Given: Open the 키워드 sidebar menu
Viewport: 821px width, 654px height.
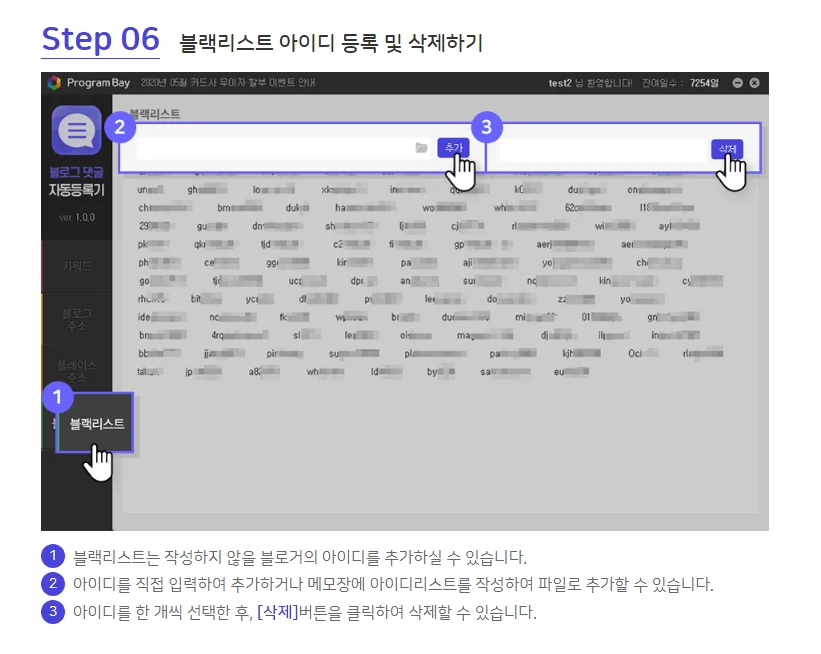Looking at the screenshot, I should pos(77,267).
